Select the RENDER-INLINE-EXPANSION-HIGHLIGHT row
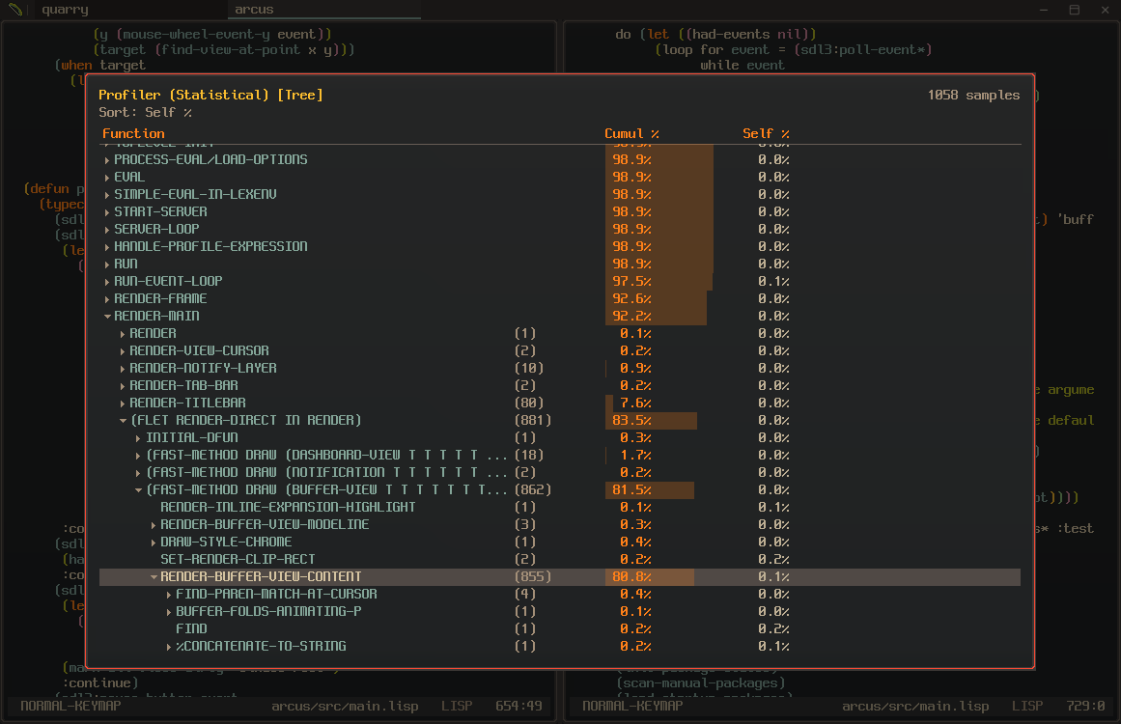 pyautogui.click(x=288, y=507)
